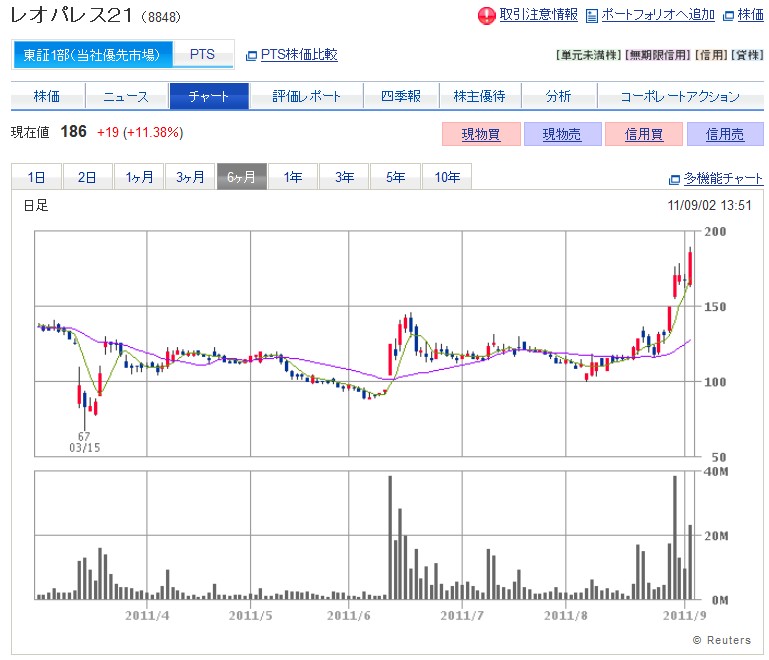This screenshot has width=769, height=660.
Task: Click the popup window icon beside PTS株価比較
Action: [251, 55]
